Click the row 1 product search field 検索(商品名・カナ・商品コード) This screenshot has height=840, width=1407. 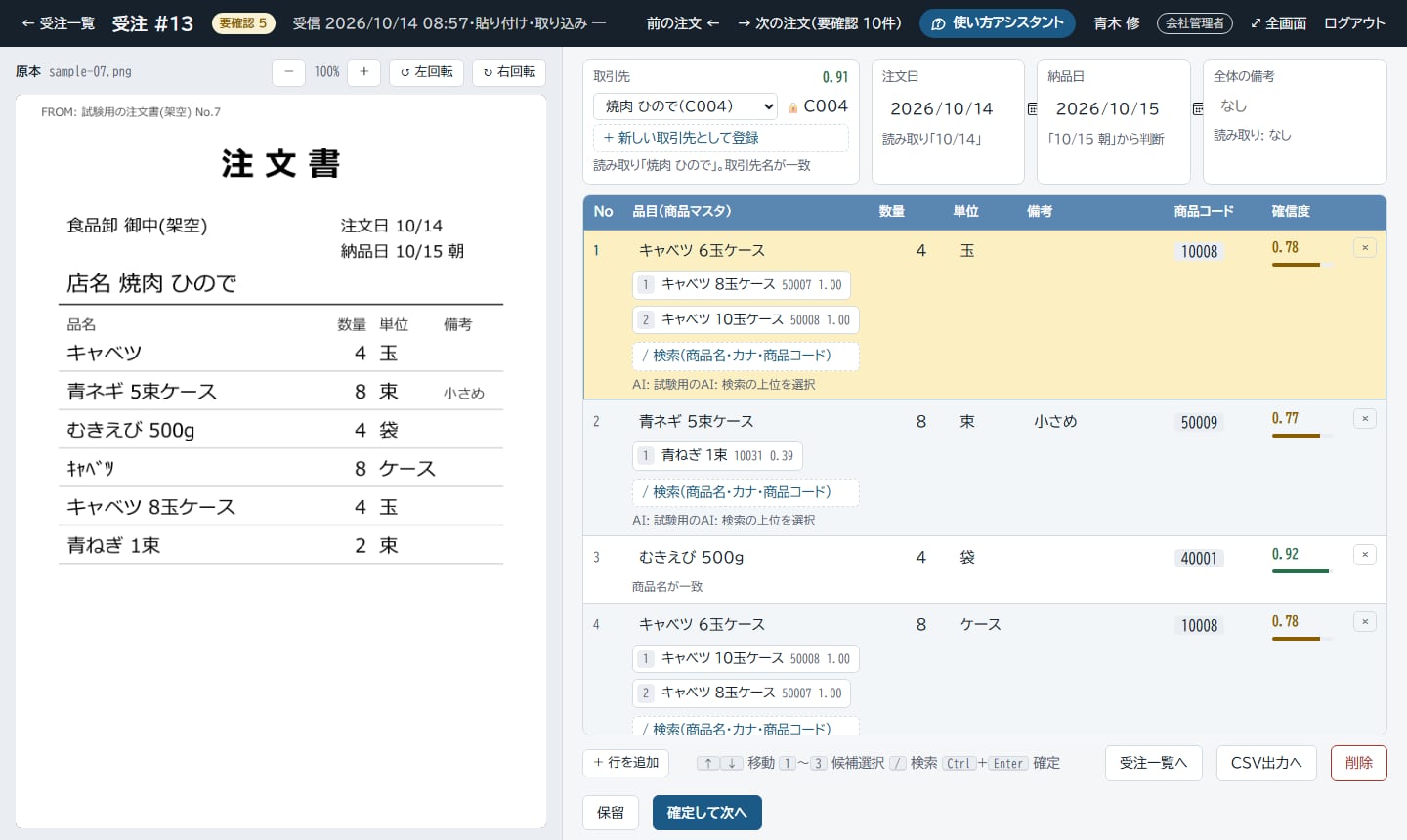point(746,356)
